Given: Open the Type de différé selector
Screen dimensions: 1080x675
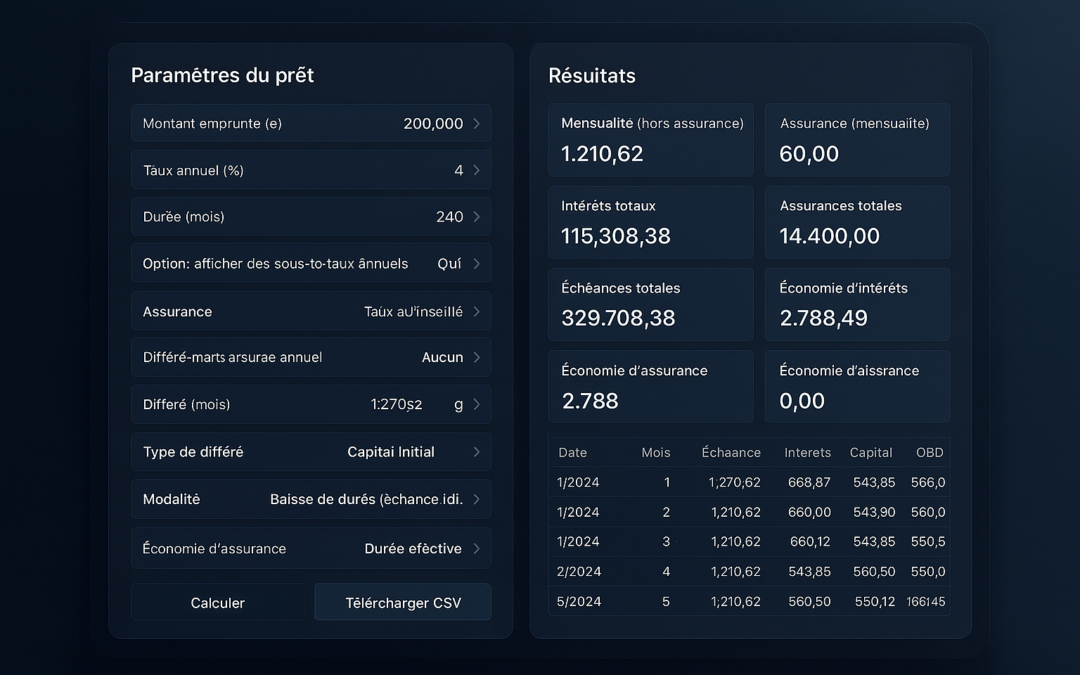Looking at the screenshot, I should pos(310,451).
